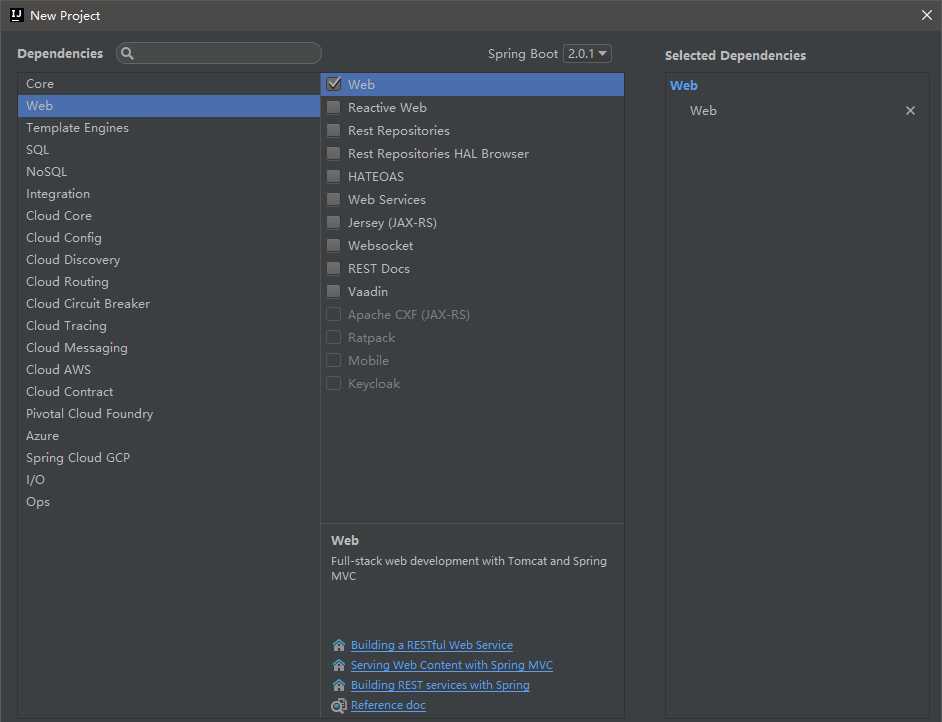Open the Reference doc link

tap(388, 705)
